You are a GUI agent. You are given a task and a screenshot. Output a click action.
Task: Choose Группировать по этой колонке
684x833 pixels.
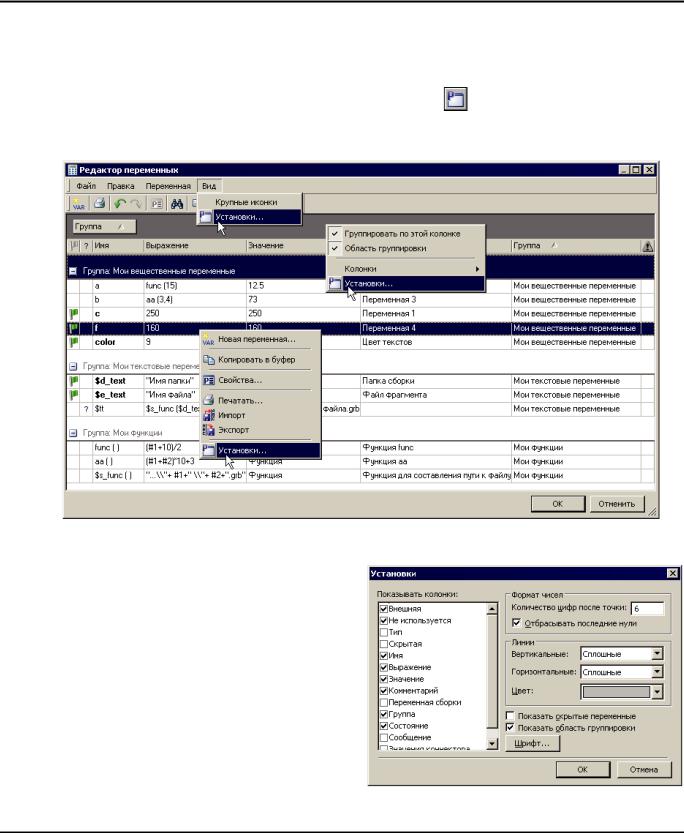[x=405, y=234]
